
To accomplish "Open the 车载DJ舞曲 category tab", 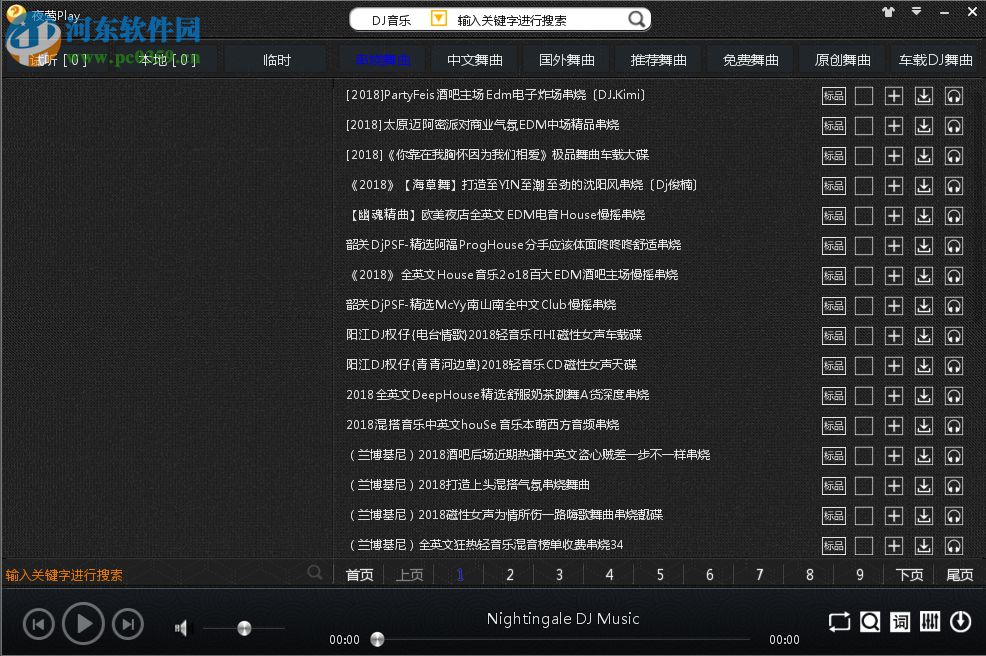I will click(x=934, y=59).
